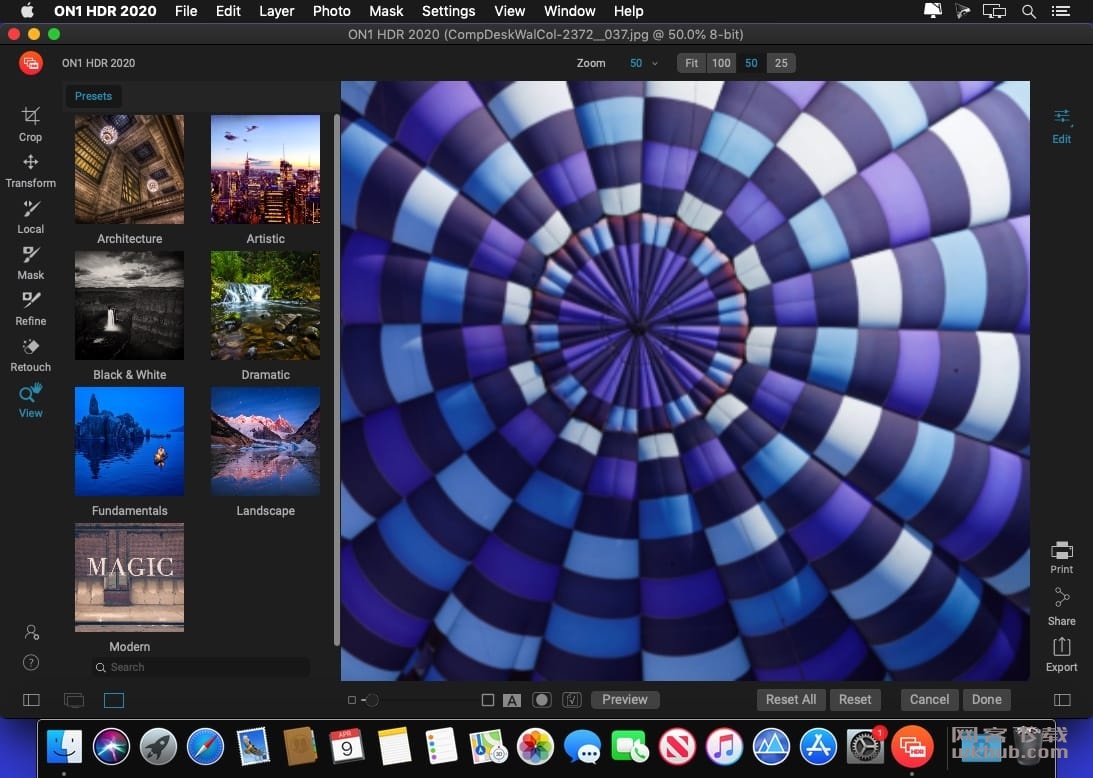Open the Edit panel icon

coord(1062,126)
